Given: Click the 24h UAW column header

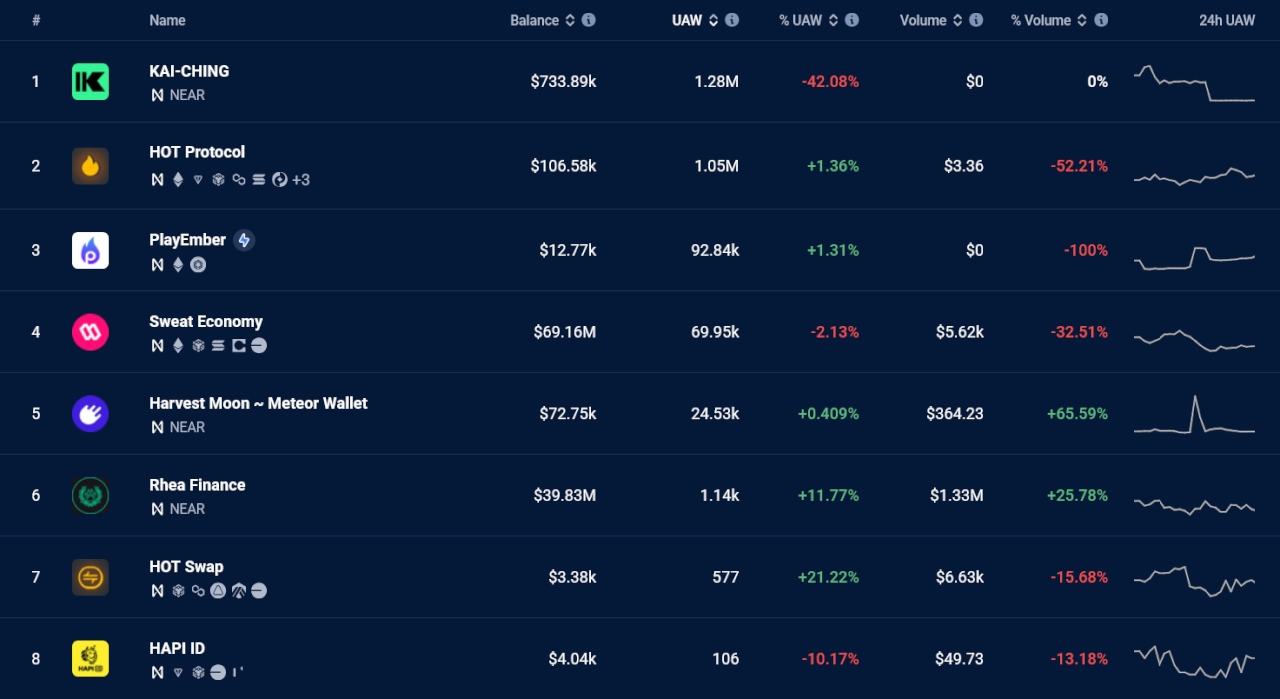Looking at the screenshot, I should [x=1227, y=20].
